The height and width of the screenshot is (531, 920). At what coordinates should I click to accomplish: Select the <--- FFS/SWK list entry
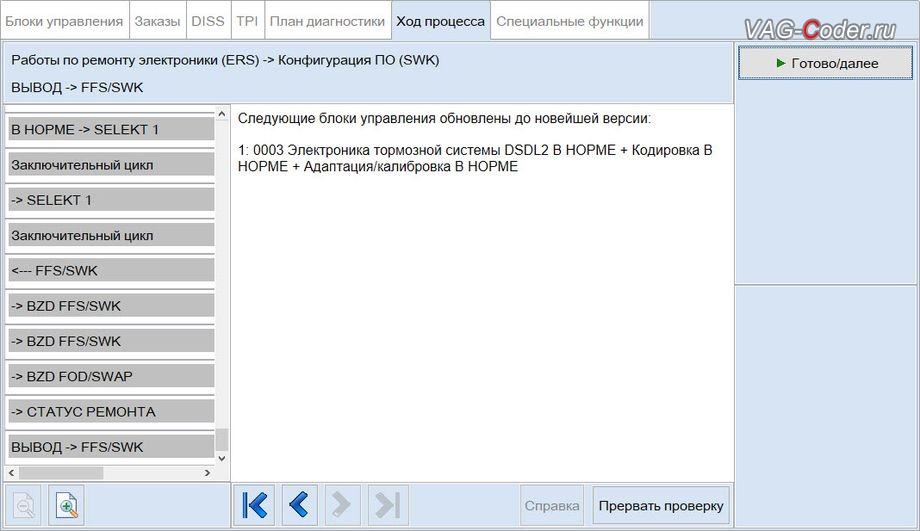[x=110, y=270]
